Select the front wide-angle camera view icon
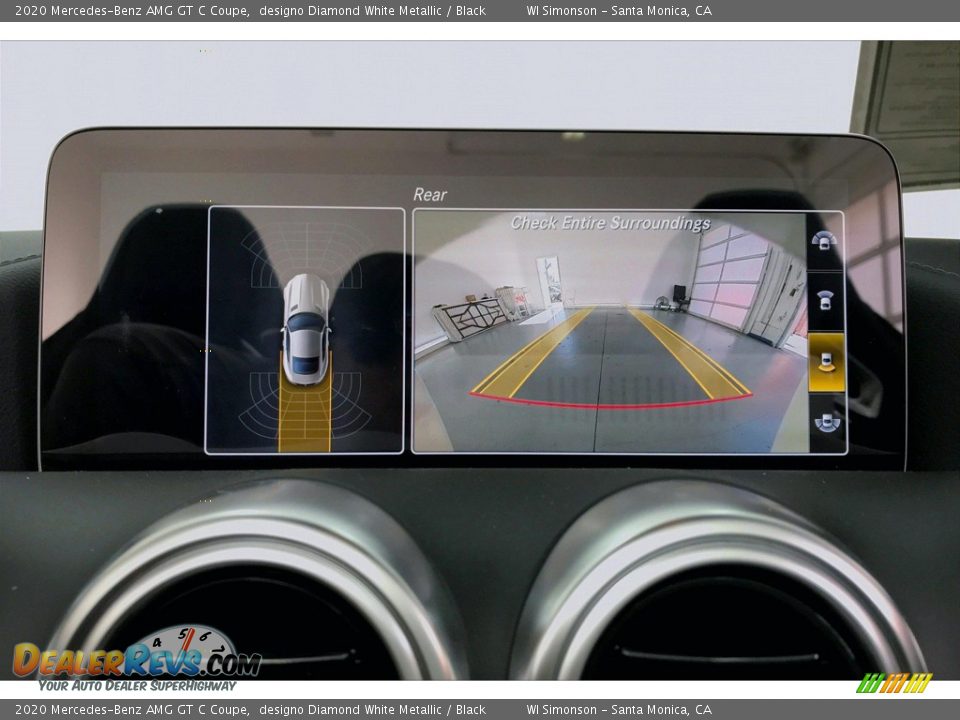Viewport: 960px width, 720px height. click(825, 241)
